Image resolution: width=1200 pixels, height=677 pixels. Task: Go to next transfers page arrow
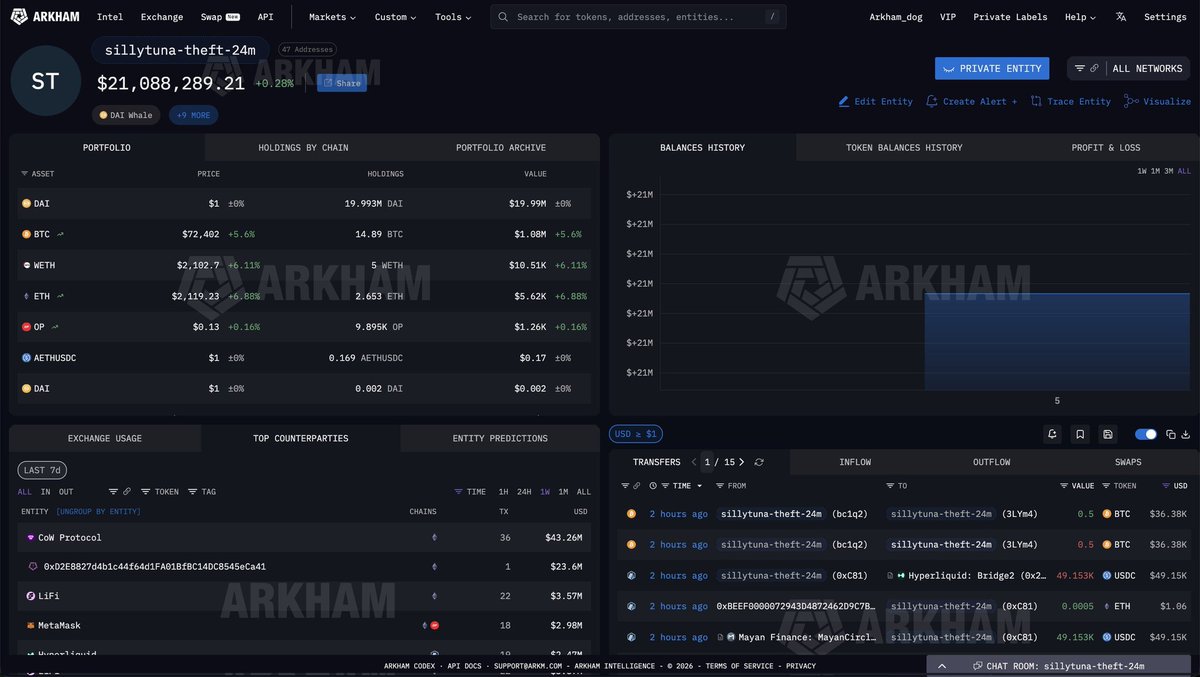(x=743, y=462)
